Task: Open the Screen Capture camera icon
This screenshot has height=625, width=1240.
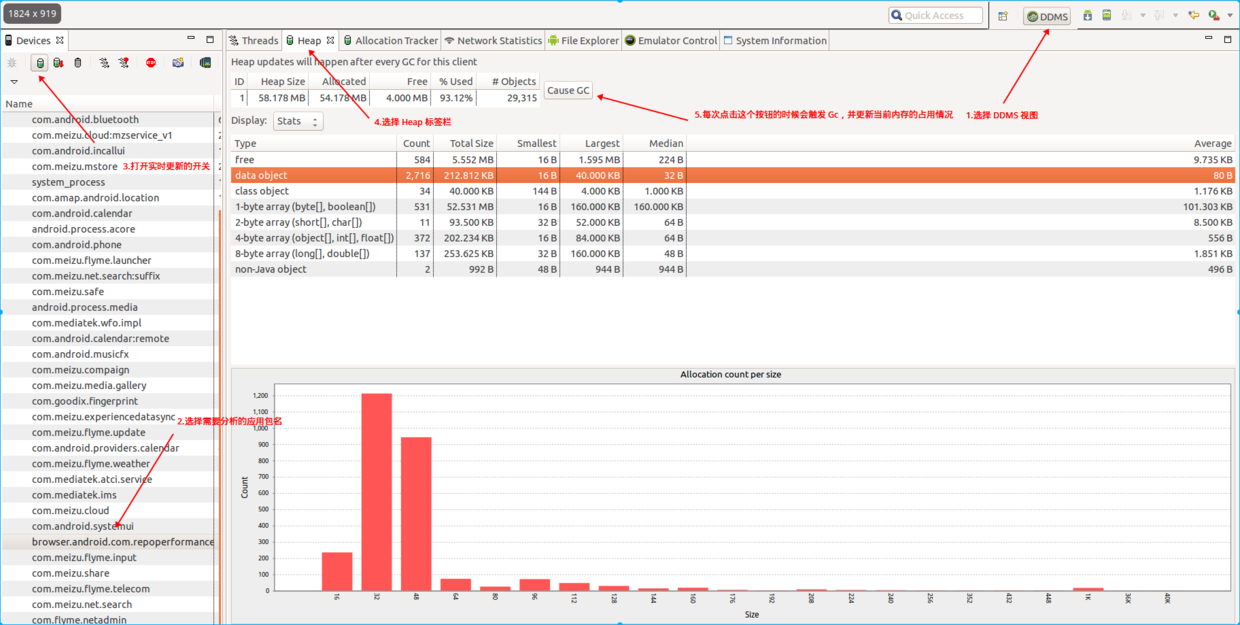Action: [x=178, y=63]
